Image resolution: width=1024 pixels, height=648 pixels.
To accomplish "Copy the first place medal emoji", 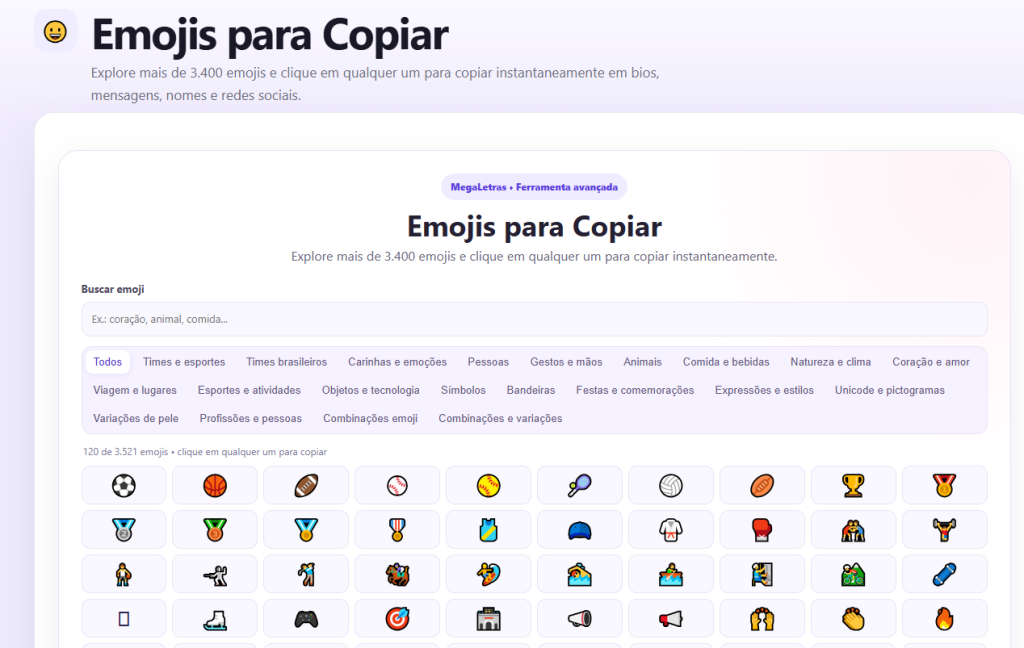I will [944, 485].
